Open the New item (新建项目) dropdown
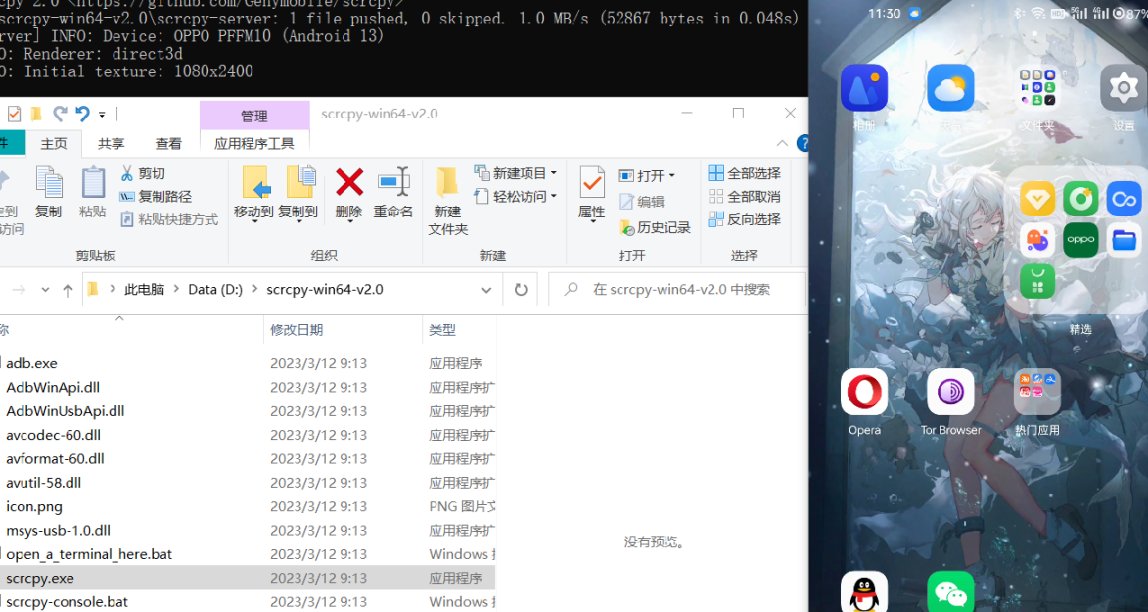1148x612 pixels. [554, 173]
